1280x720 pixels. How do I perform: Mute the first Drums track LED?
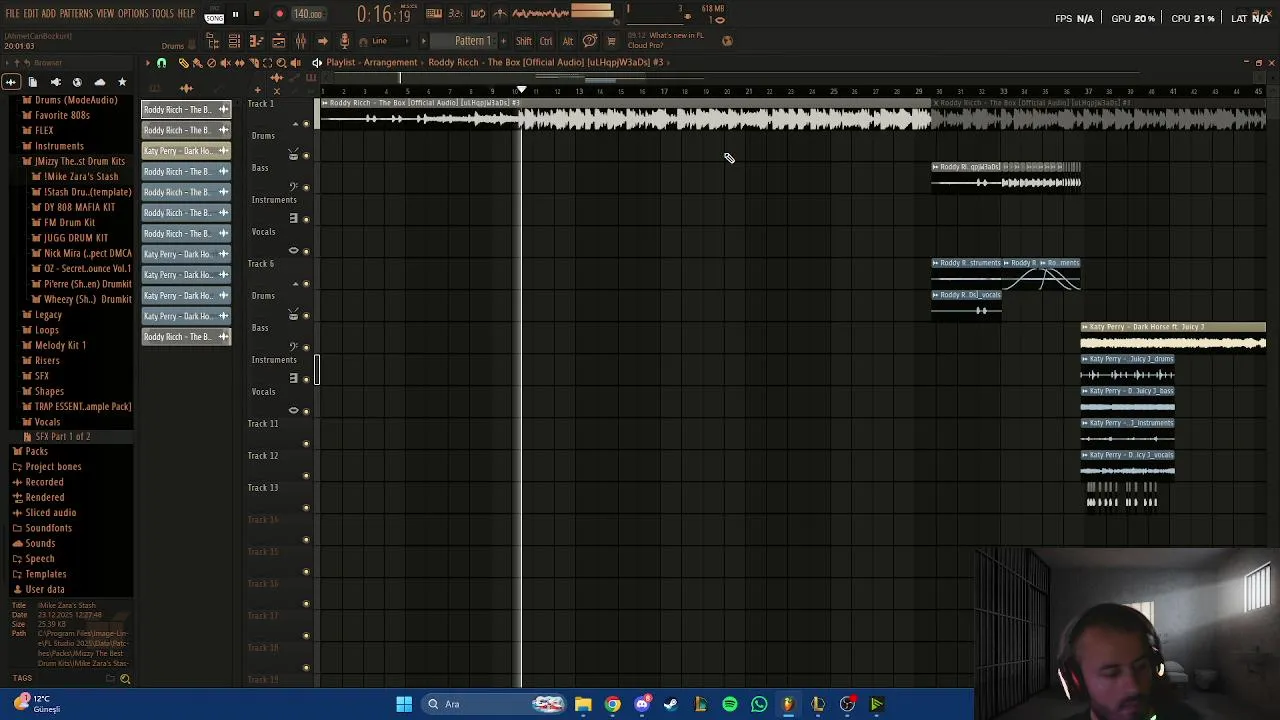click(306, 155)
